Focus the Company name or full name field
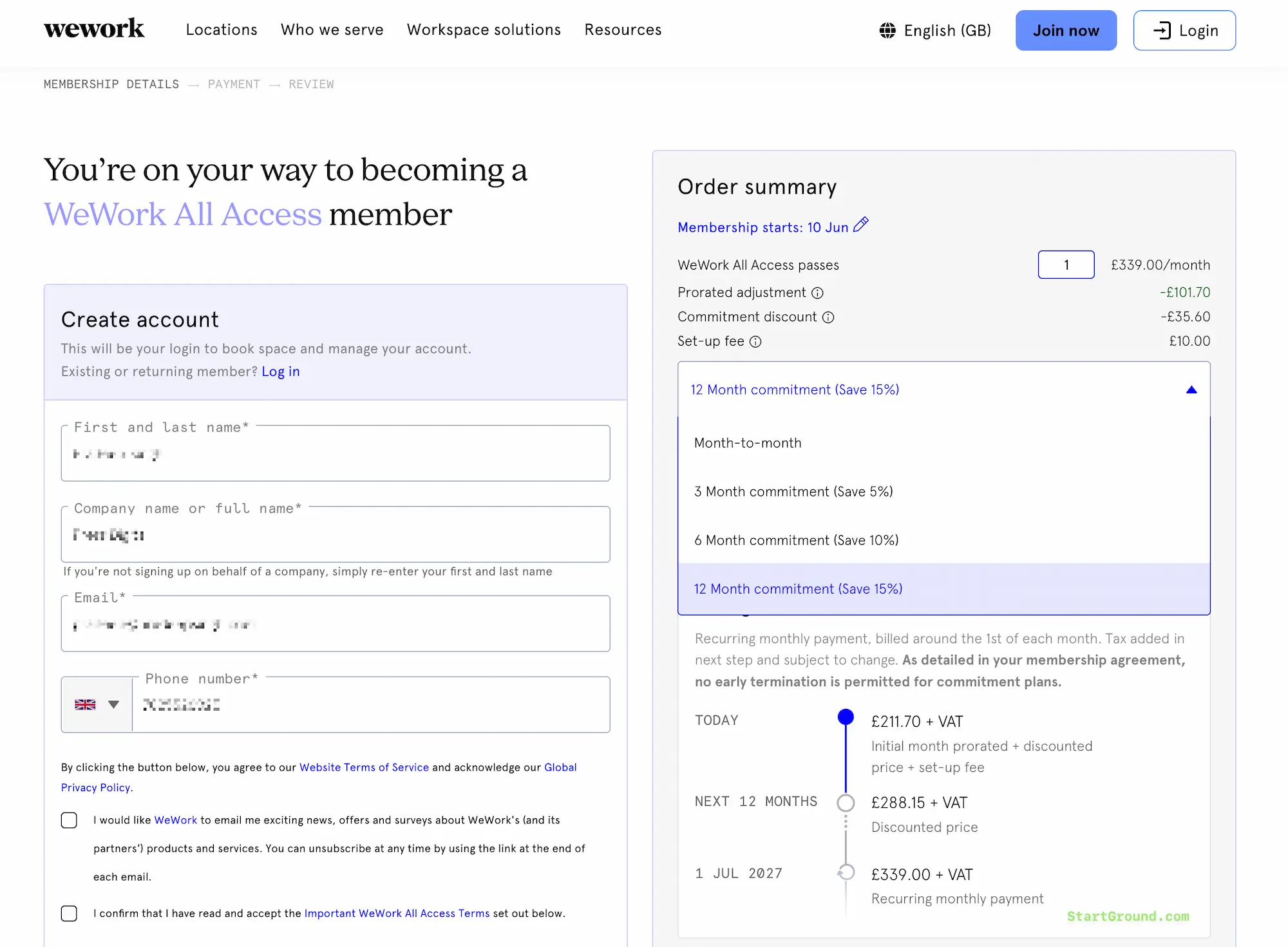 click(x=336, y=534)
